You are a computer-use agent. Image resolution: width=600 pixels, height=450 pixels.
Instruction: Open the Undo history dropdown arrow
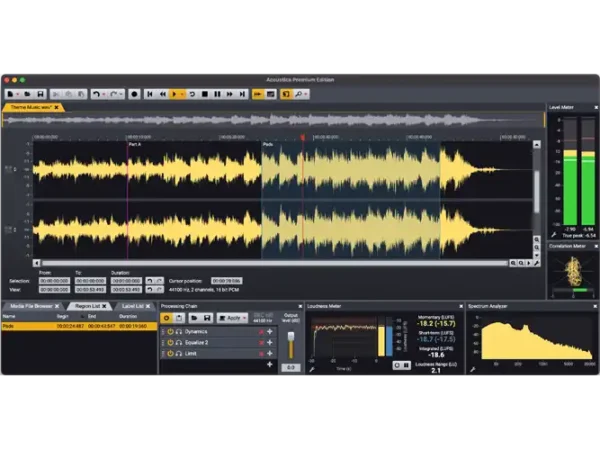(x=104, y=95)
